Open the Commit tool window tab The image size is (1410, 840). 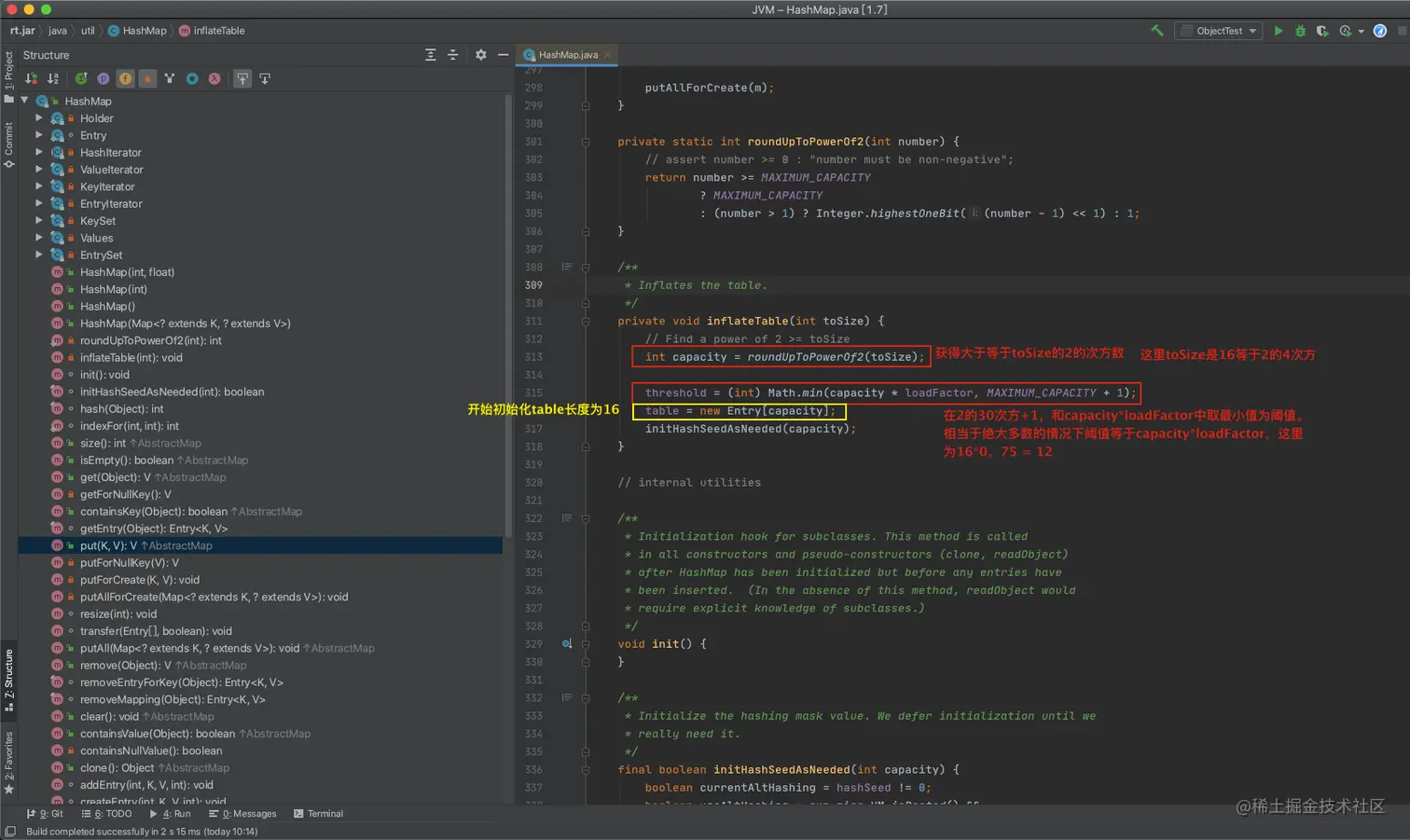(8, 145)
